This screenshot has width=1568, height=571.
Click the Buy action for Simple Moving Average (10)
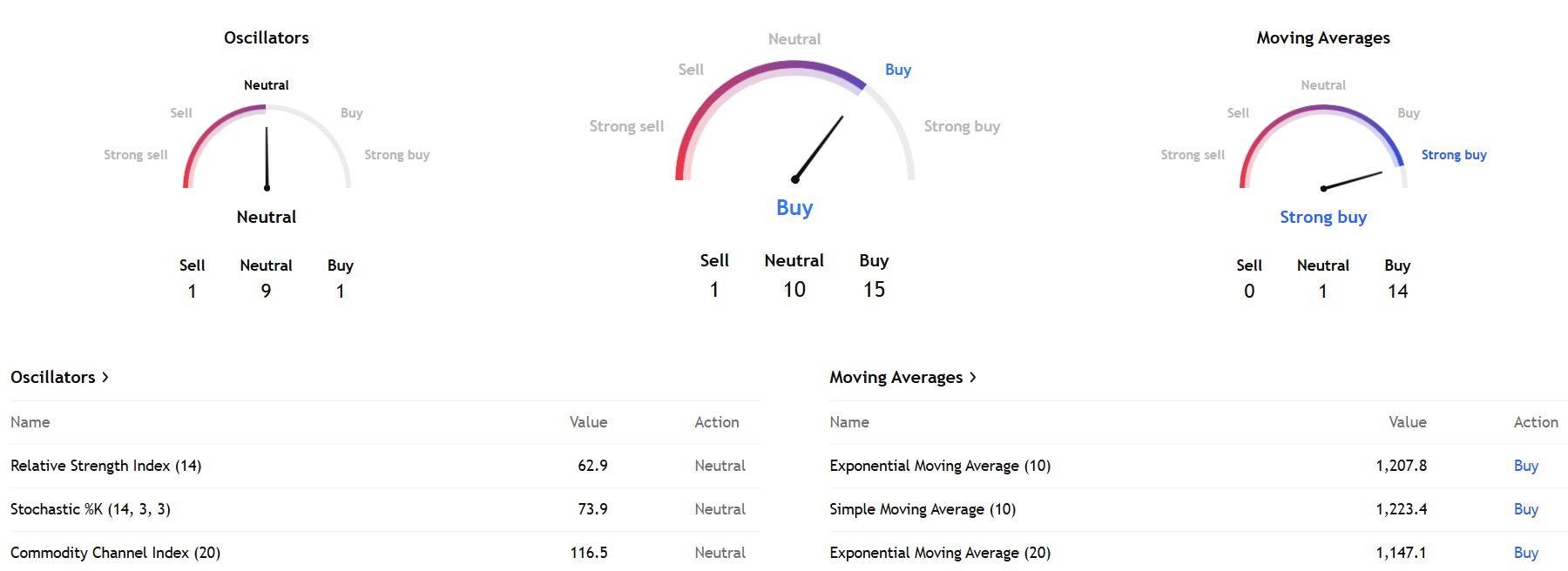1525,509
